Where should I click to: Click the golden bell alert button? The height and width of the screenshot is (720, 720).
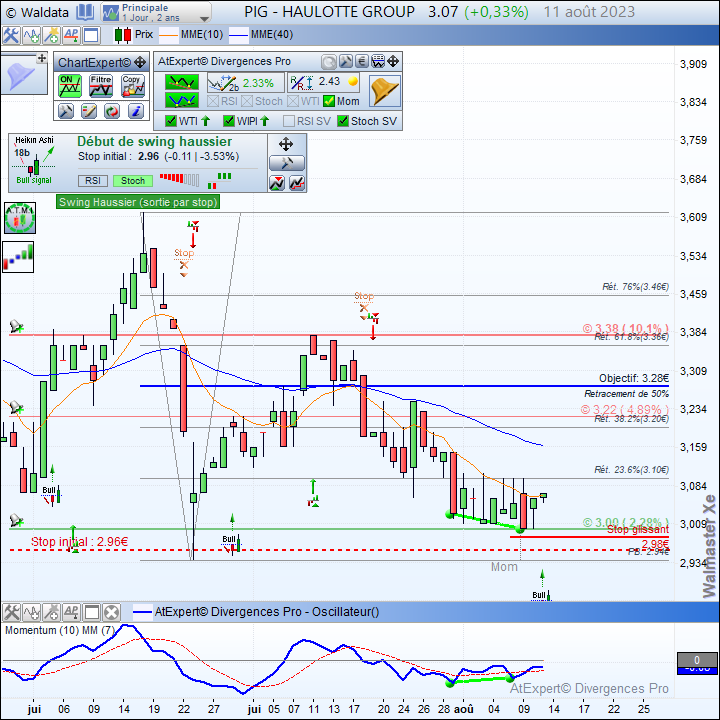point(384,91)
